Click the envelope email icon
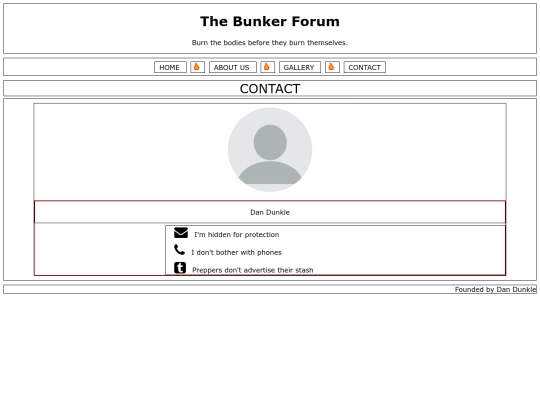The height and width of the screenshot is (405, 540). [x=181, y=233]
